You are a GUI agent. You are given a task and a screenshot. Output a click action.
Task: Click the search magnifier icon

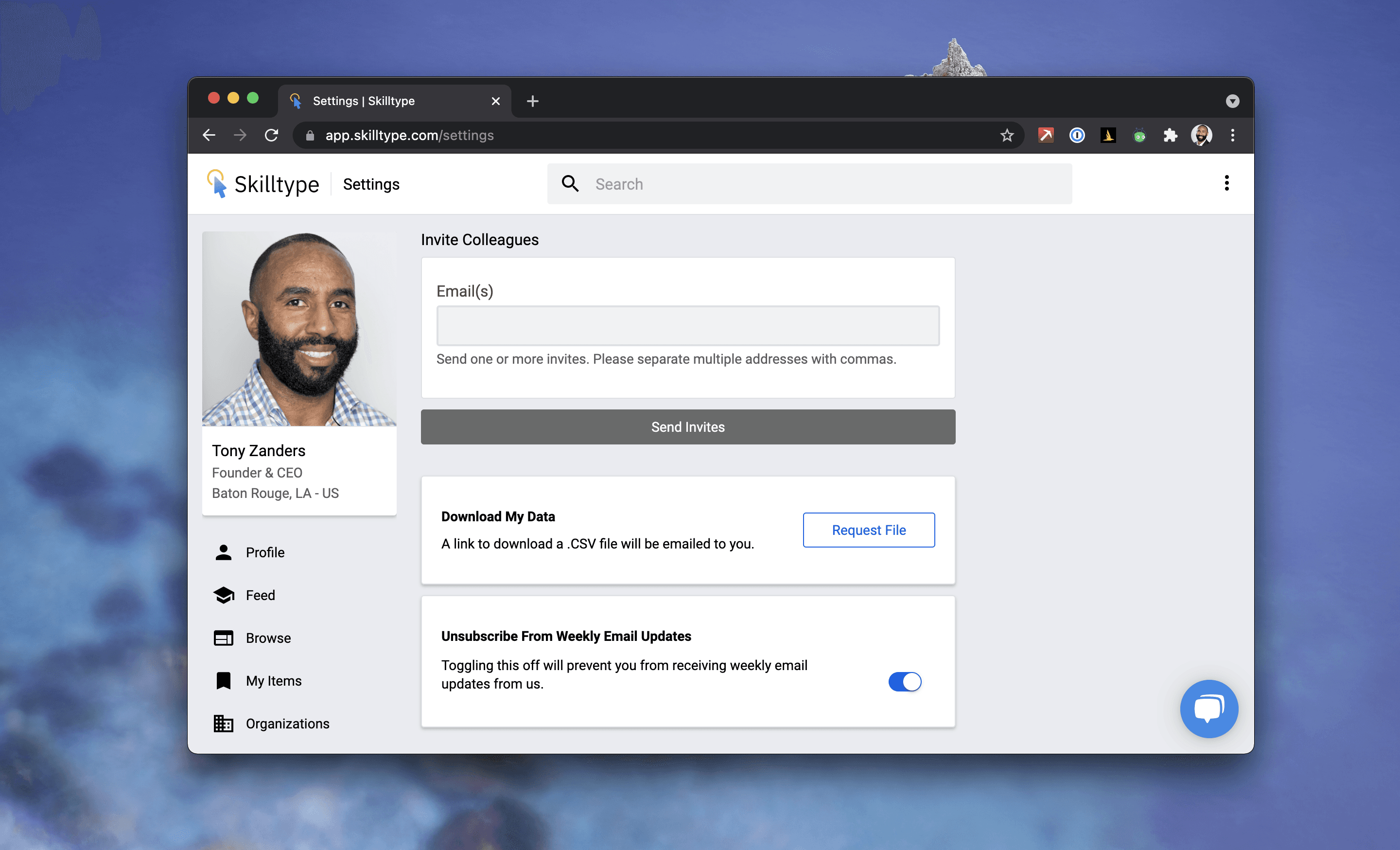[570, 183]
